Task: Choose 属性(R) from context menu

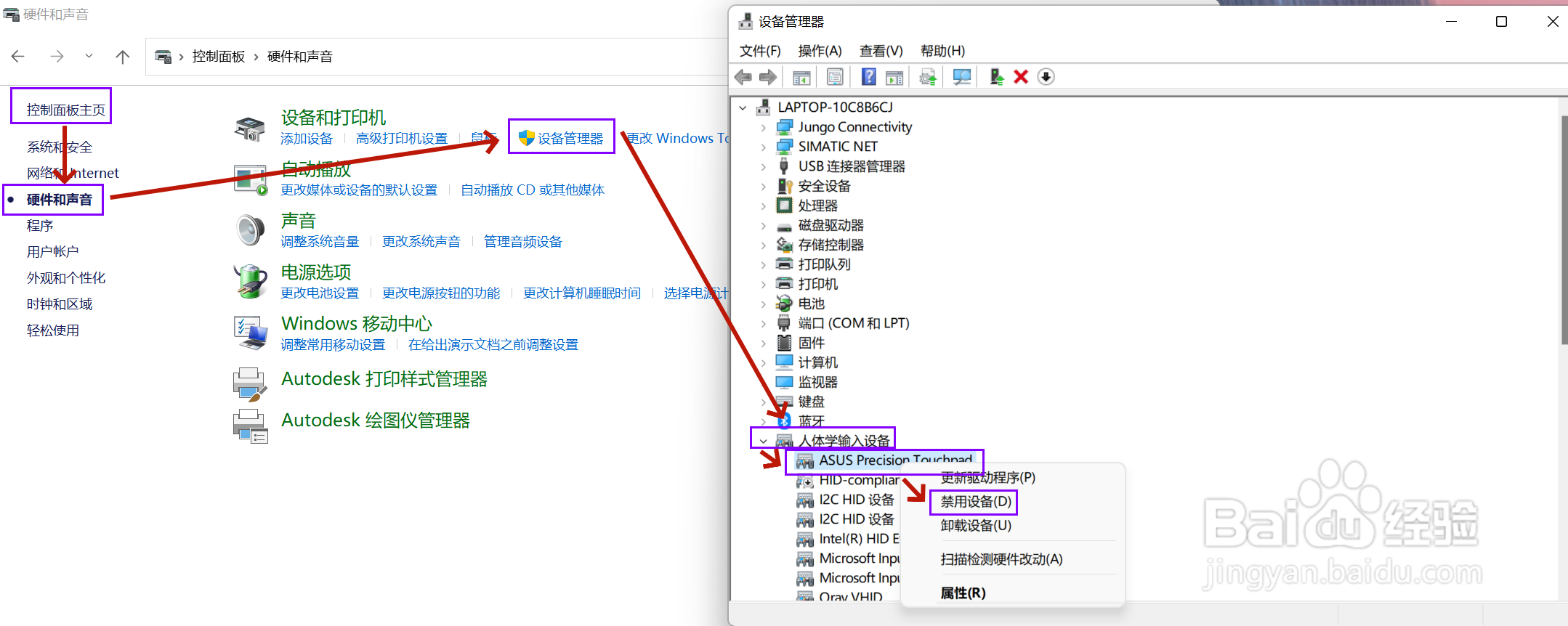Action: [963, 593]
